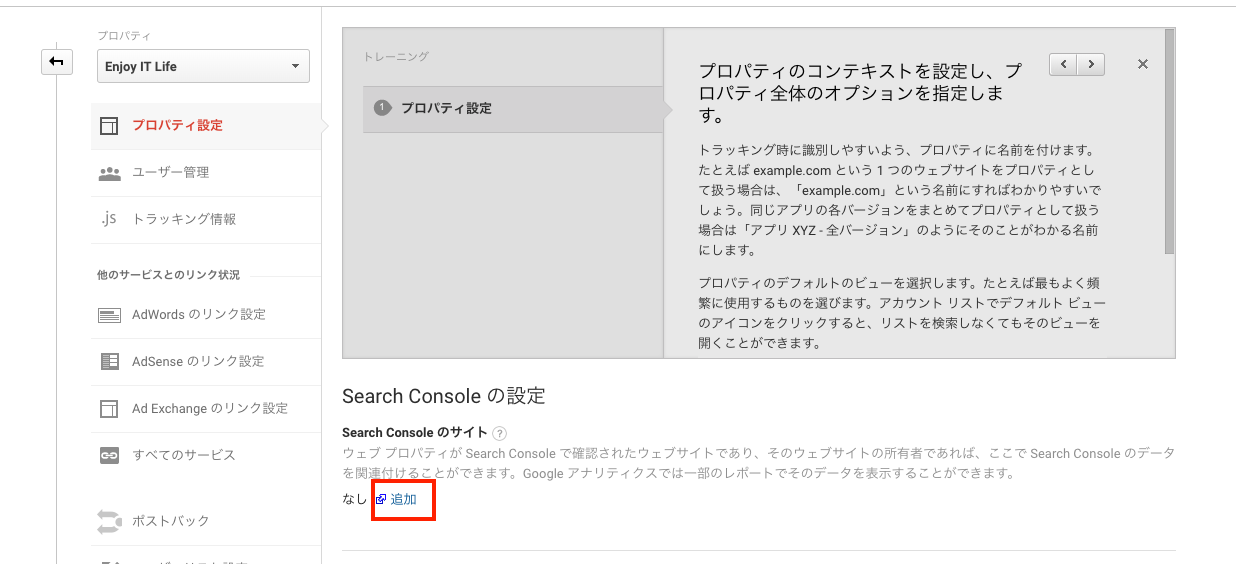Expand トラッキング情報 section
The image size is (1236, 564).
pos(184,219)
